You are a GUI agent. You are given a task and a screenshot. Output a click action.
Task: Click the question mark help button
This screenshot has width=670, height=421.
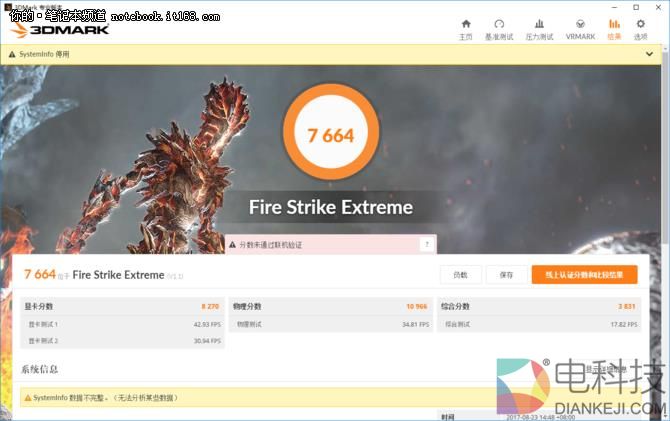tap(427, 244)
